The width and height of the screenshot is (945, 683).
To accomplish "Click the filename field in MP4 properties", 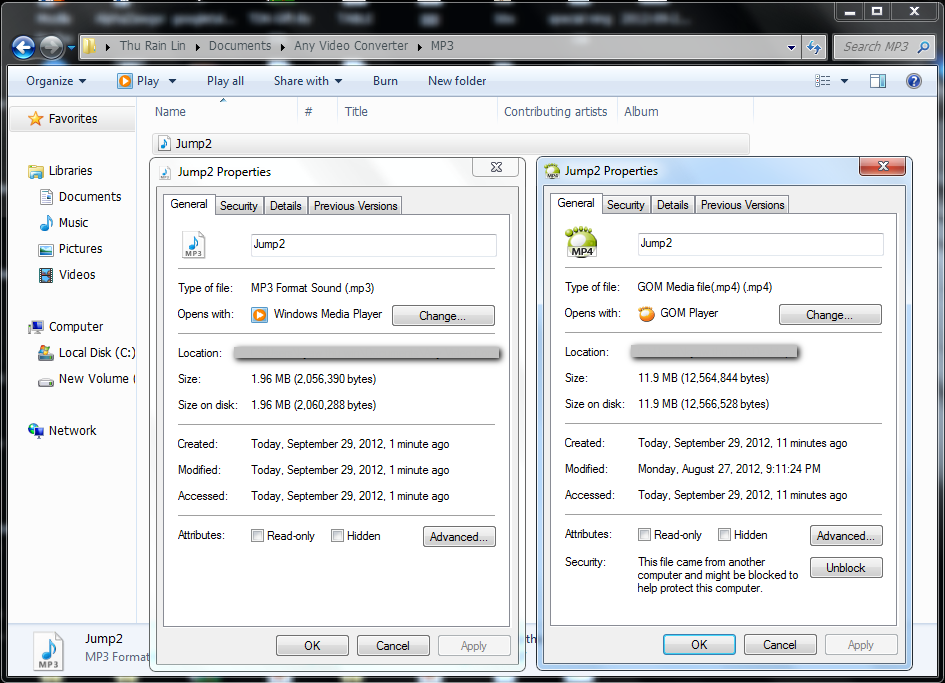I will click(x=761, y=244).
